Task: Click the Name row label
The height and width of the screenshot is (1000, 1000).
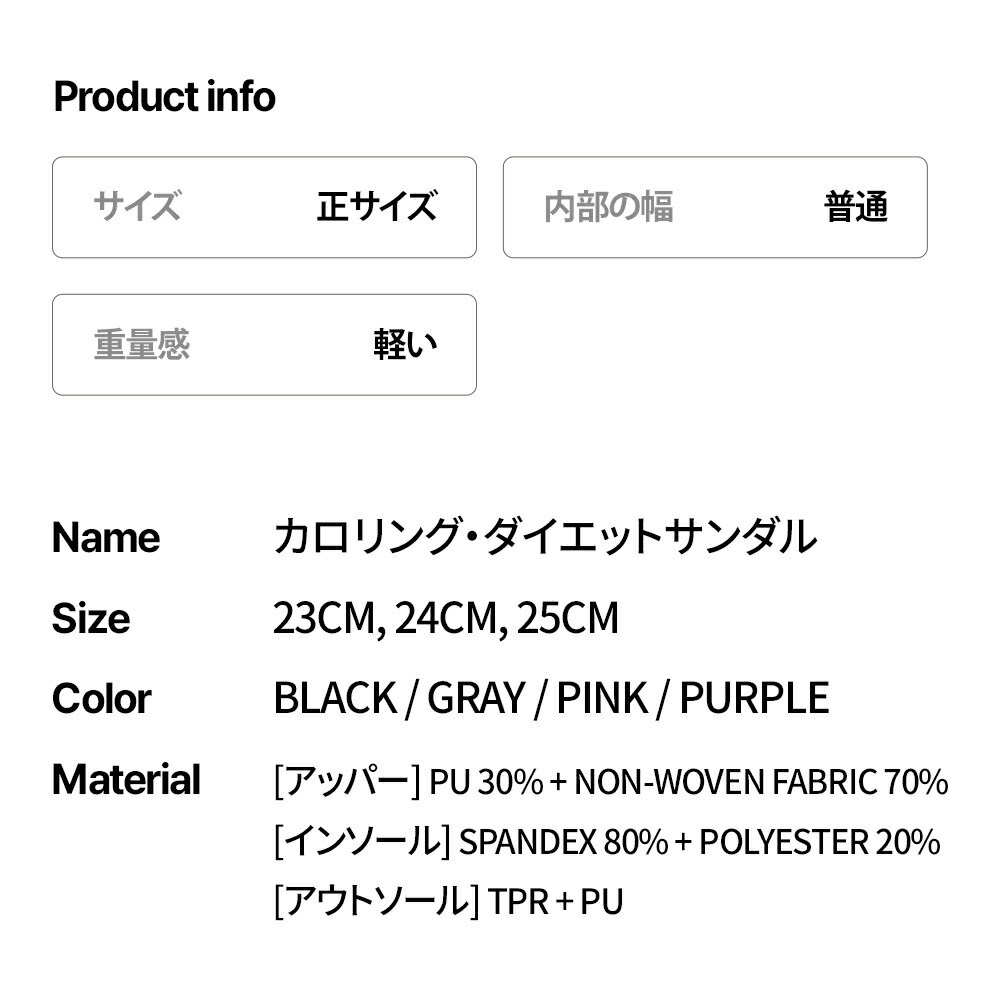Action: [105, 538]
